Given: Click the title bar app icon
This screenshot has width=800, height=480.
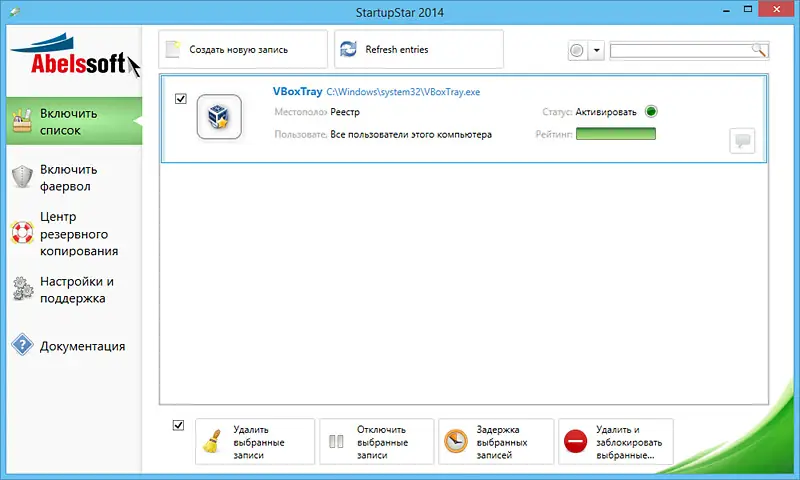Looking at the screenshot, I should pos(14,12).
